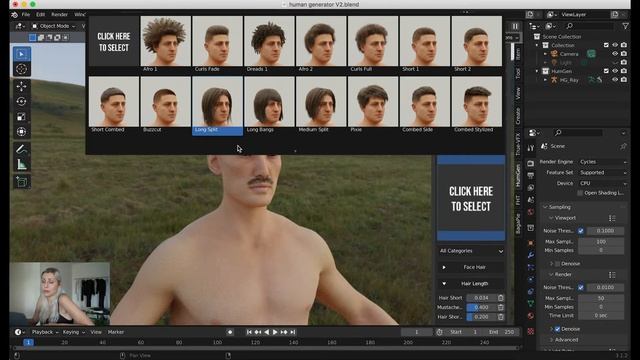This screenshot has width=640, height=360.
Task: Click the outliner filter funnel icon
Action: click(x=625, y=26)
